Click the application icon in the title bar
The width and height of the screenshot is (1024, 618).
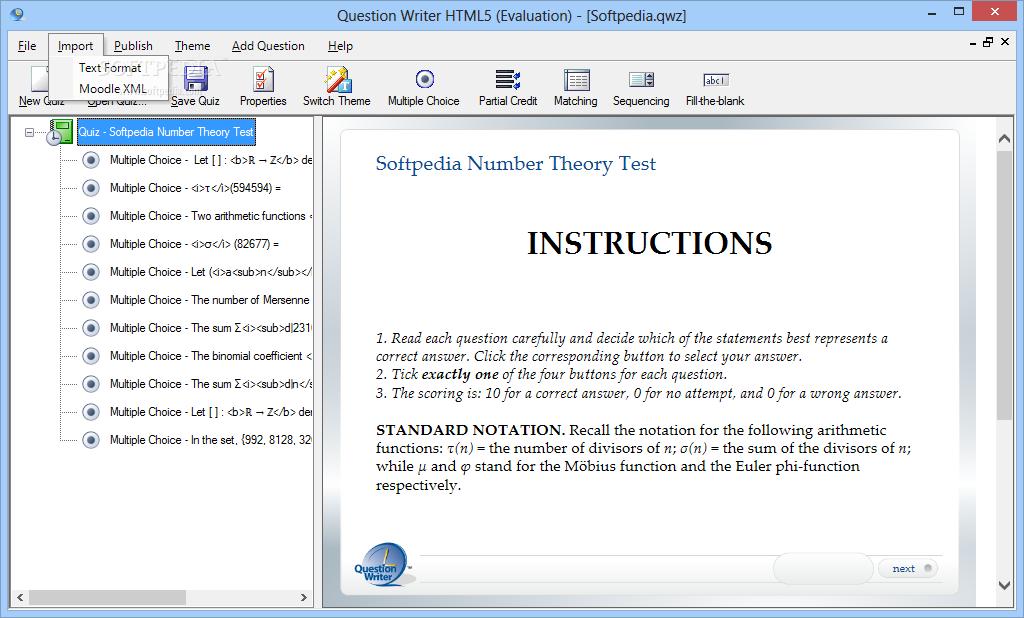[17, 14]
